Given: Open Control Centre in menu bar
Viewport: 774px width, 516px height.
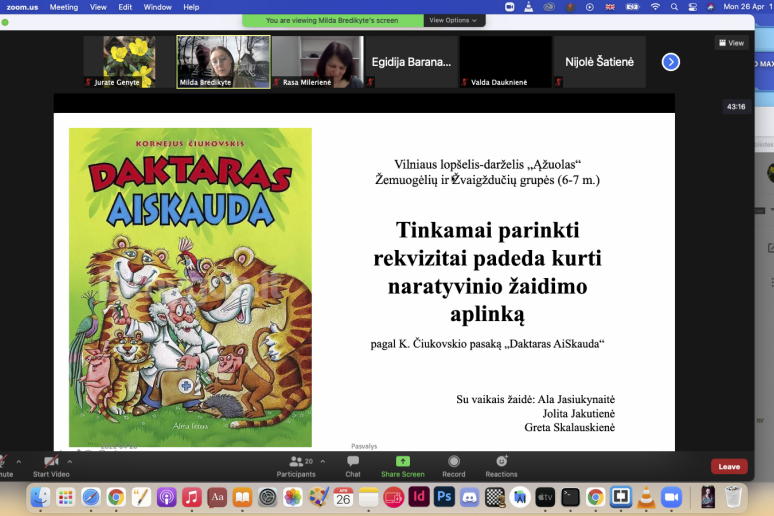Looking at the screenshot, I should pos(693,7).
